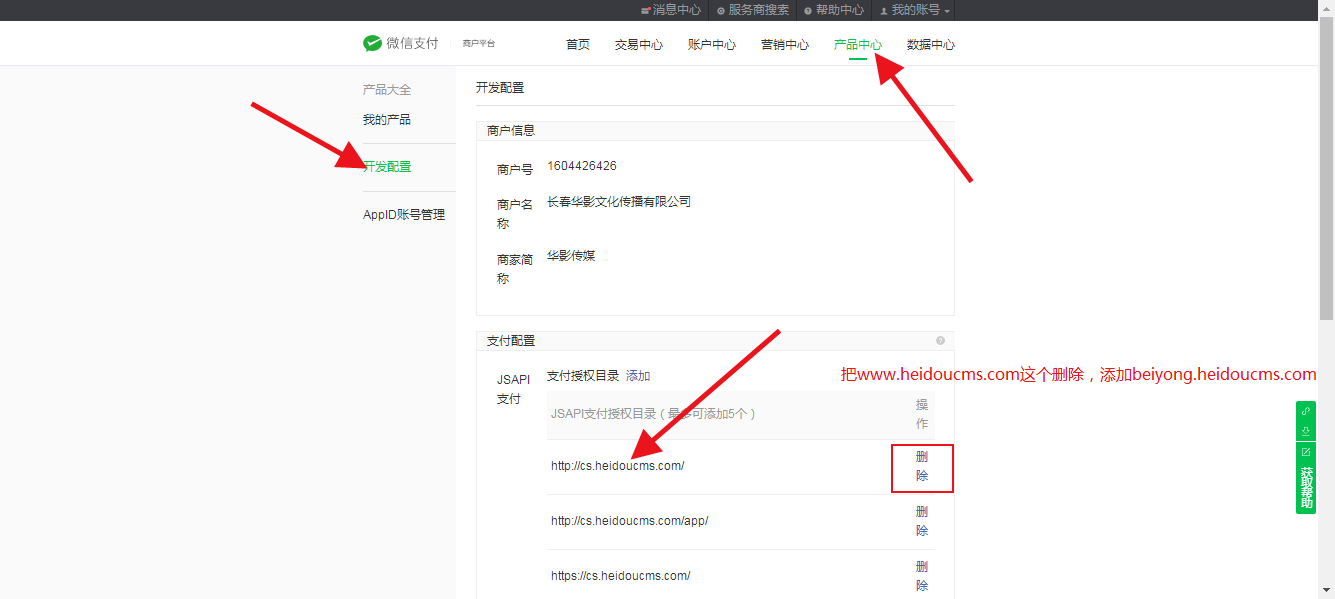Open 产品大全 in the sidebar
1335x599 pixels.
tap(387, 90)
